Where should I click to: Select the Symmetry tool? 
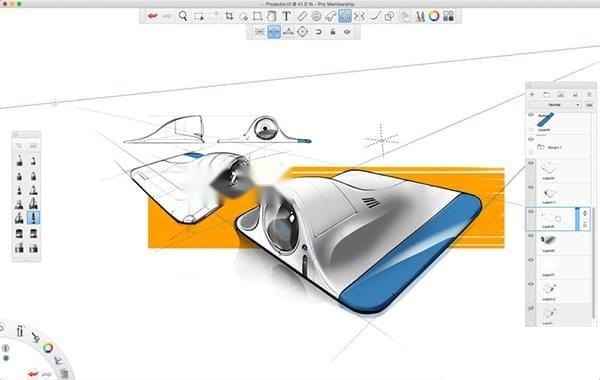359,16
